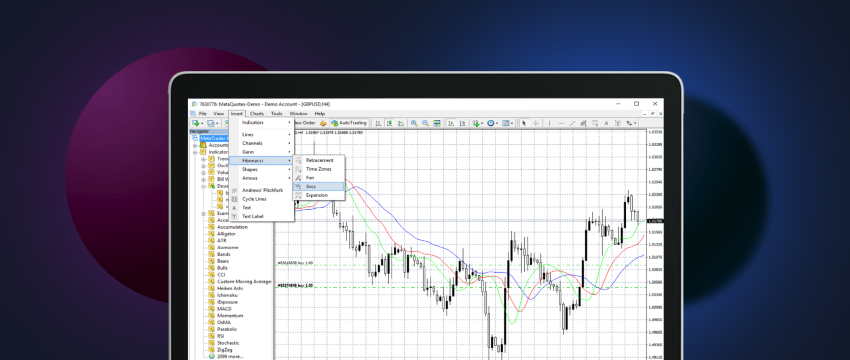The image size is (850, 360).
Task: Select Fibonacci Arcs
Action: [x=319, y=187]
